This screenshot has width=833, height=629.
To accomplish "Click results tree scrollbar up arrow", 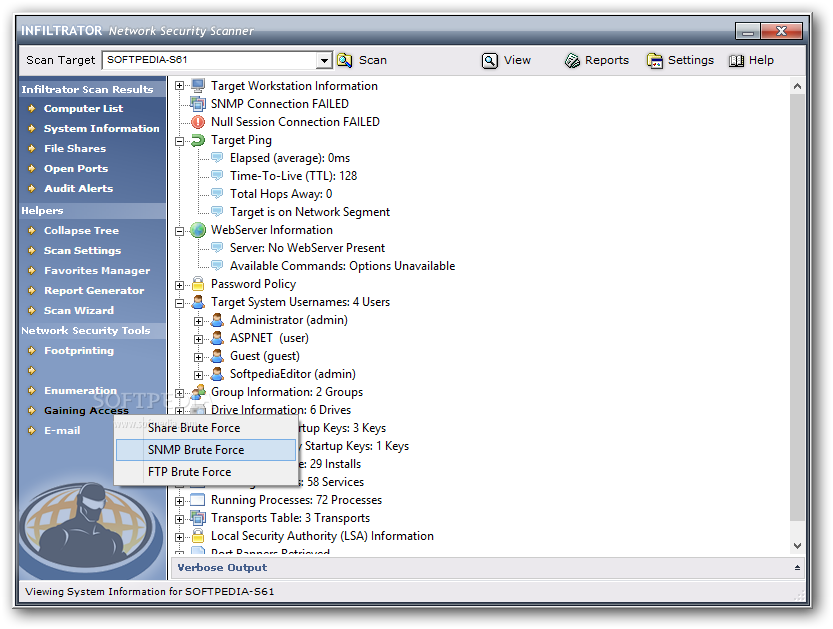I will pyautogui.click(x=797, y=86).
